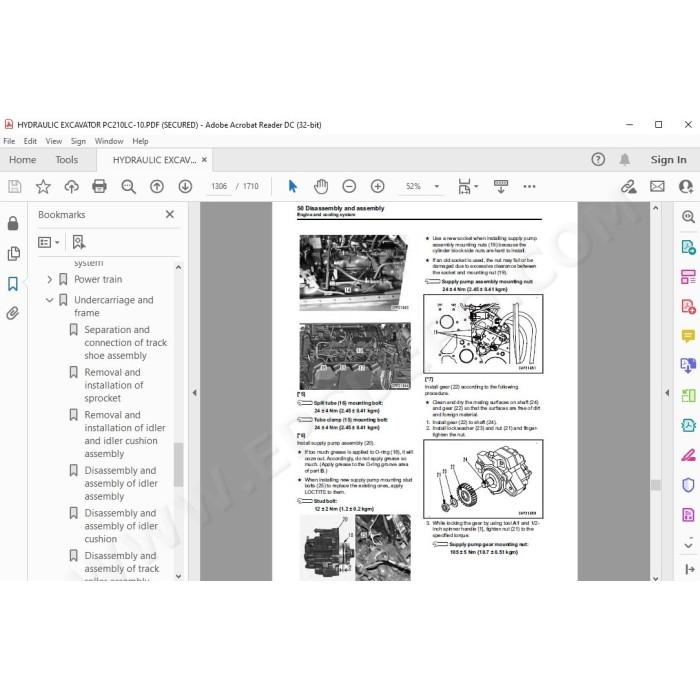Add document to starred favorites
Viewport: 700px width, 700px height.
(x=43, y=186)
